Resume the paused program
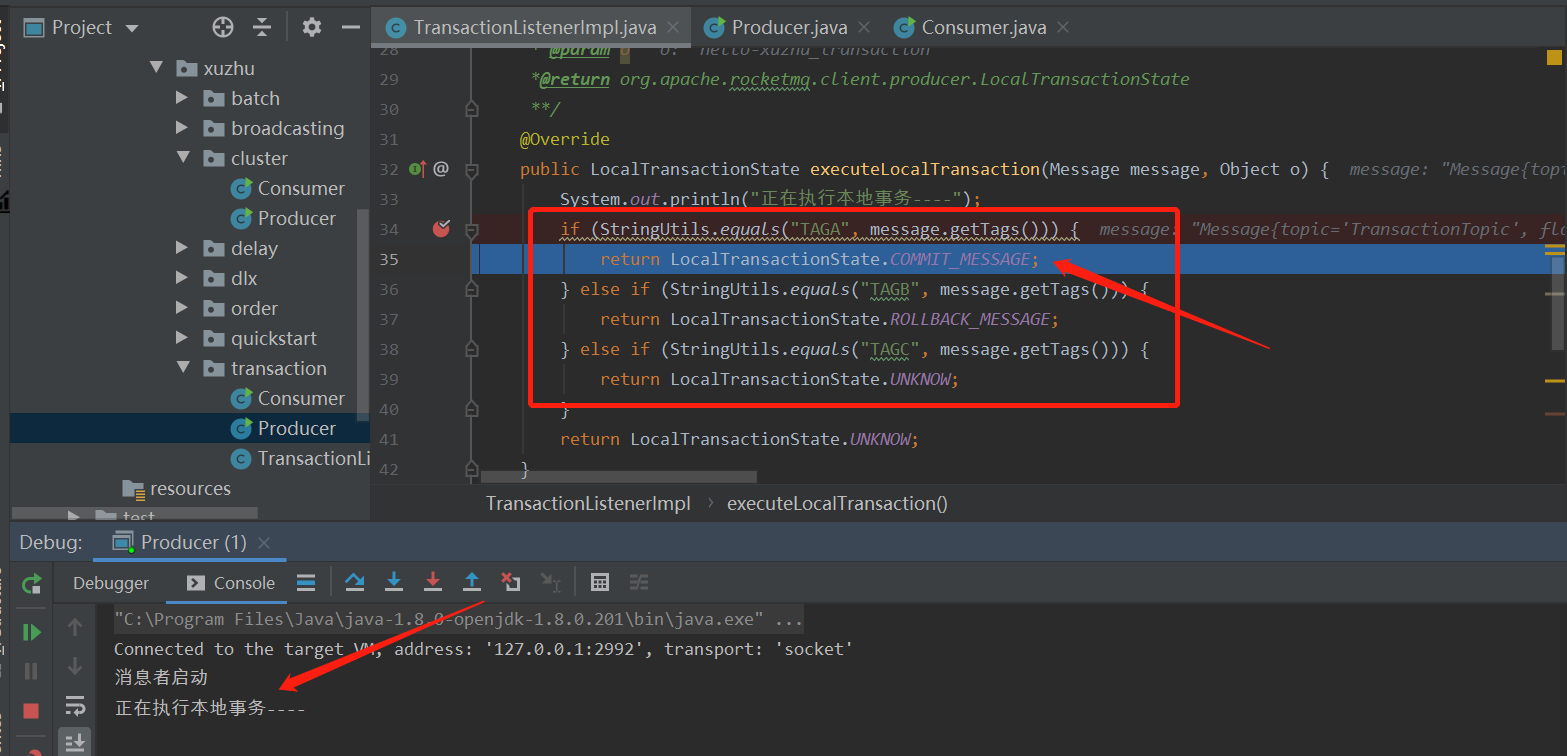This screenshot has width=1567, height=756. tap(32, 632)
